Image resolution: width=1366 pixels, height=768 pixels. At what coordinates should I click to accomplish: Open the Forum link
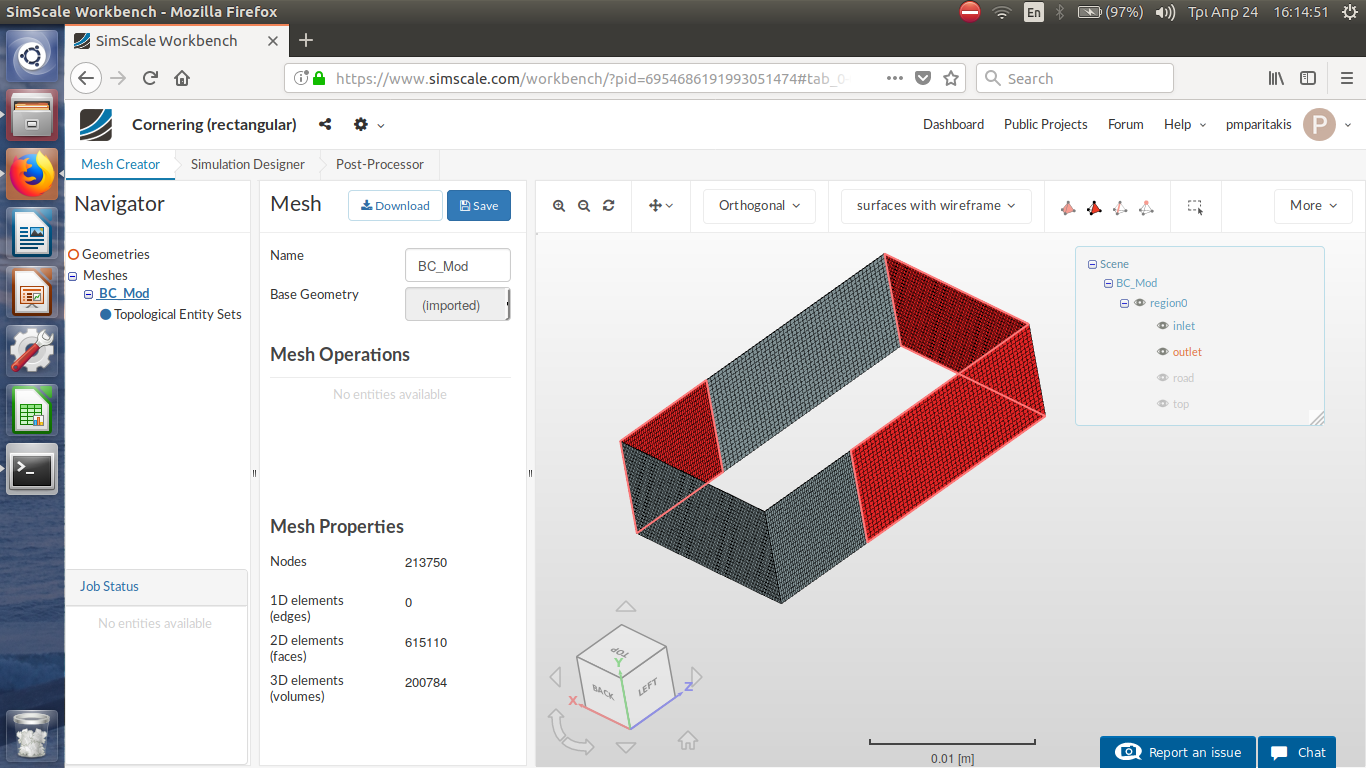click(x=1125, y=125)
